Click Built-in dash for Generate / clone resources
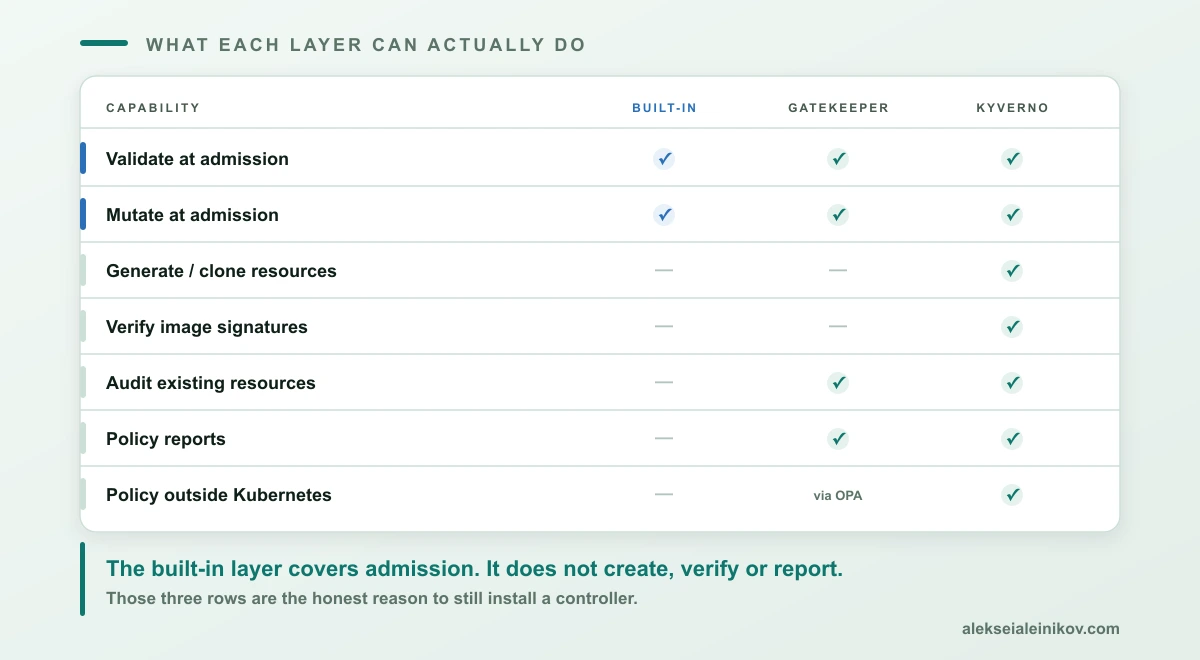Image resolution: width=1200 pixels, height=660 pixels. point(664,270)
